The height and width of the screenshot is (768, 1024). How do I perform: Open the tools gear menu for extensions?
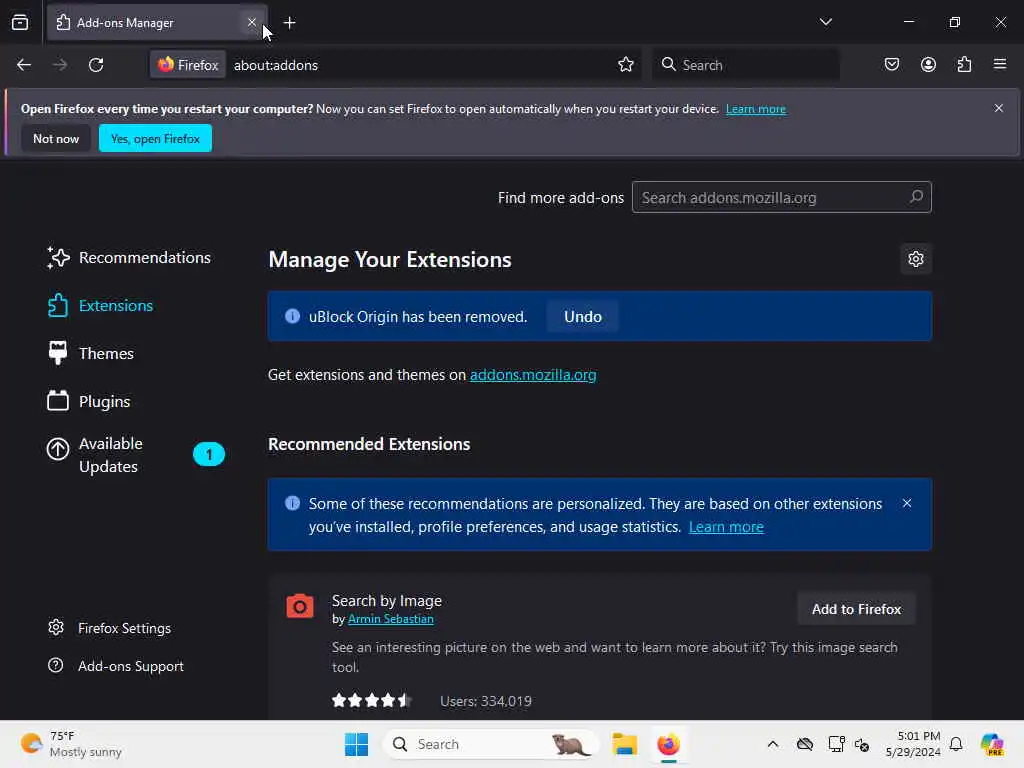[916, 259]
